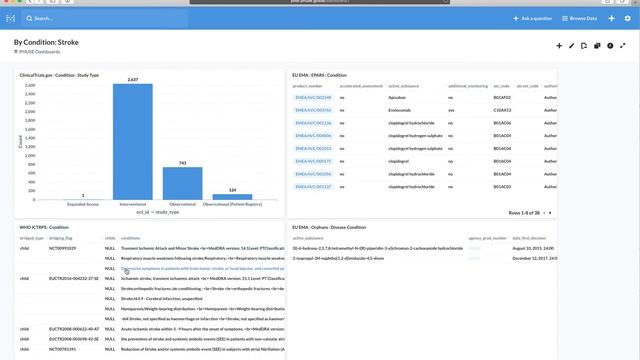
Task: Click the Acute ischemic stroke within 3-9 hours row
Action: tap(203, 329)
